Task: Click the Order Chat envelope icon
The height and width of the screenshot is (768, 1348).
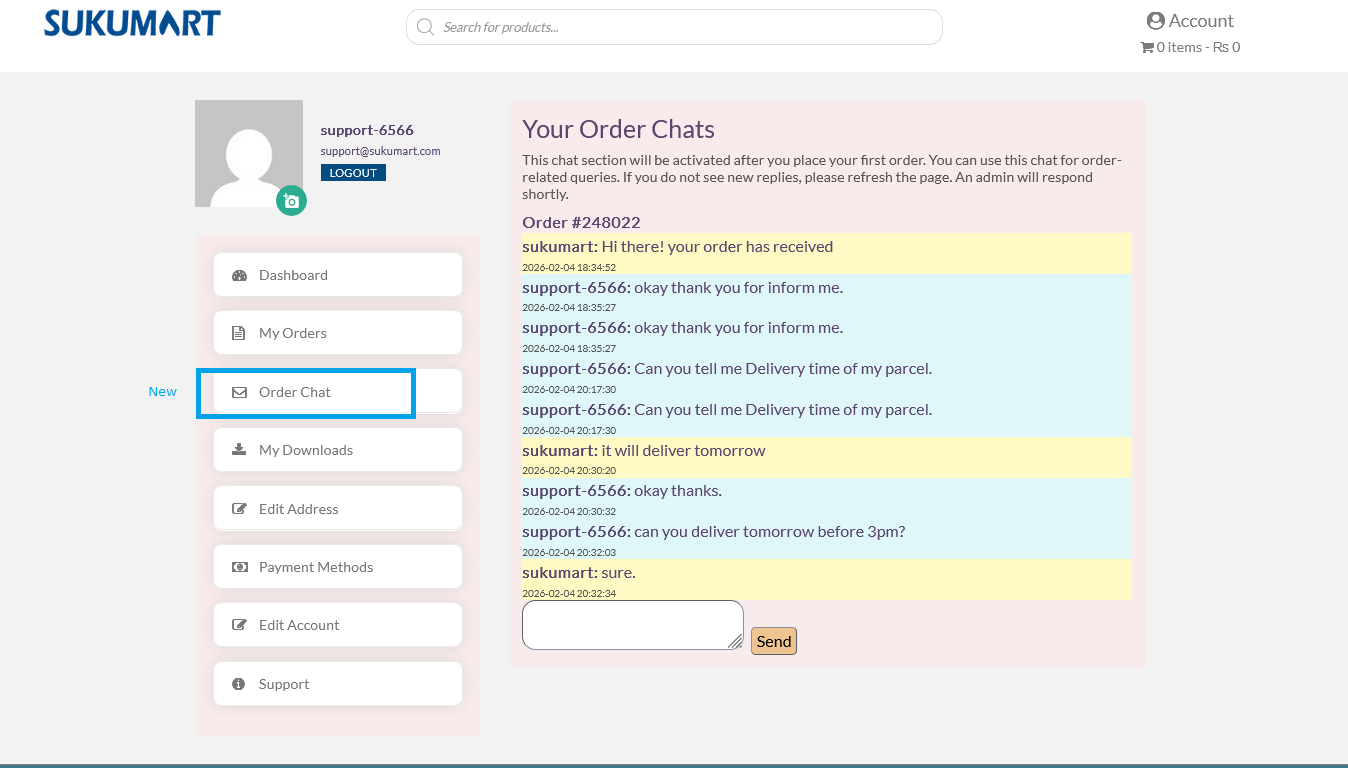Action: (x=239, y=392)
